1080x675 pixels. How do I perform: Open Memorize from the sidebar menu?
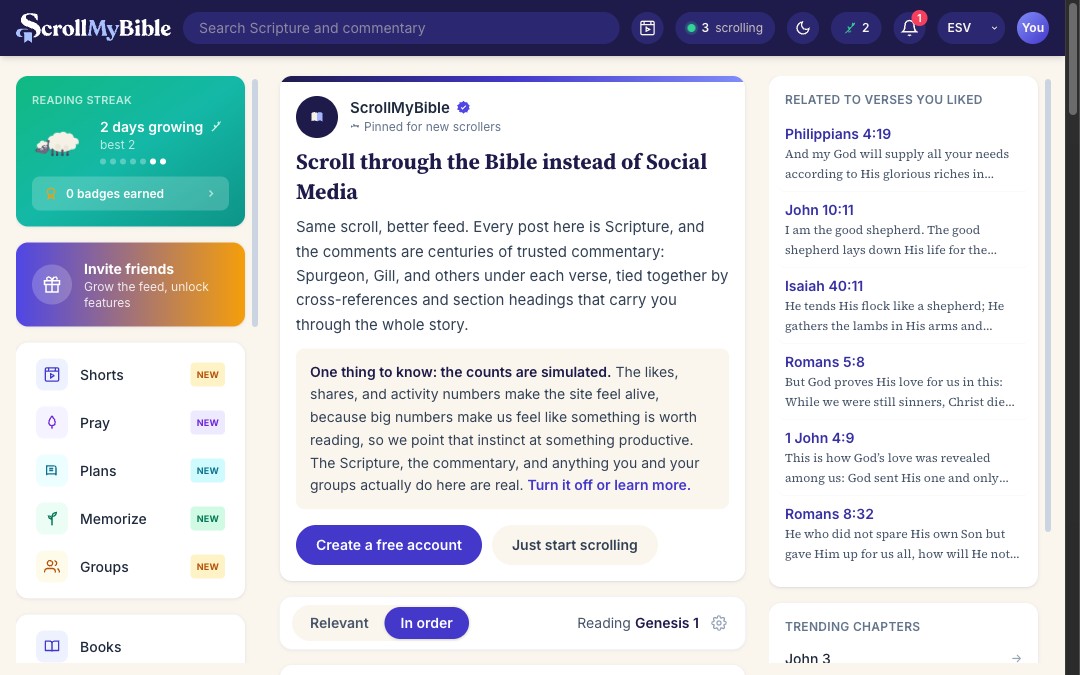coord(130,519)
